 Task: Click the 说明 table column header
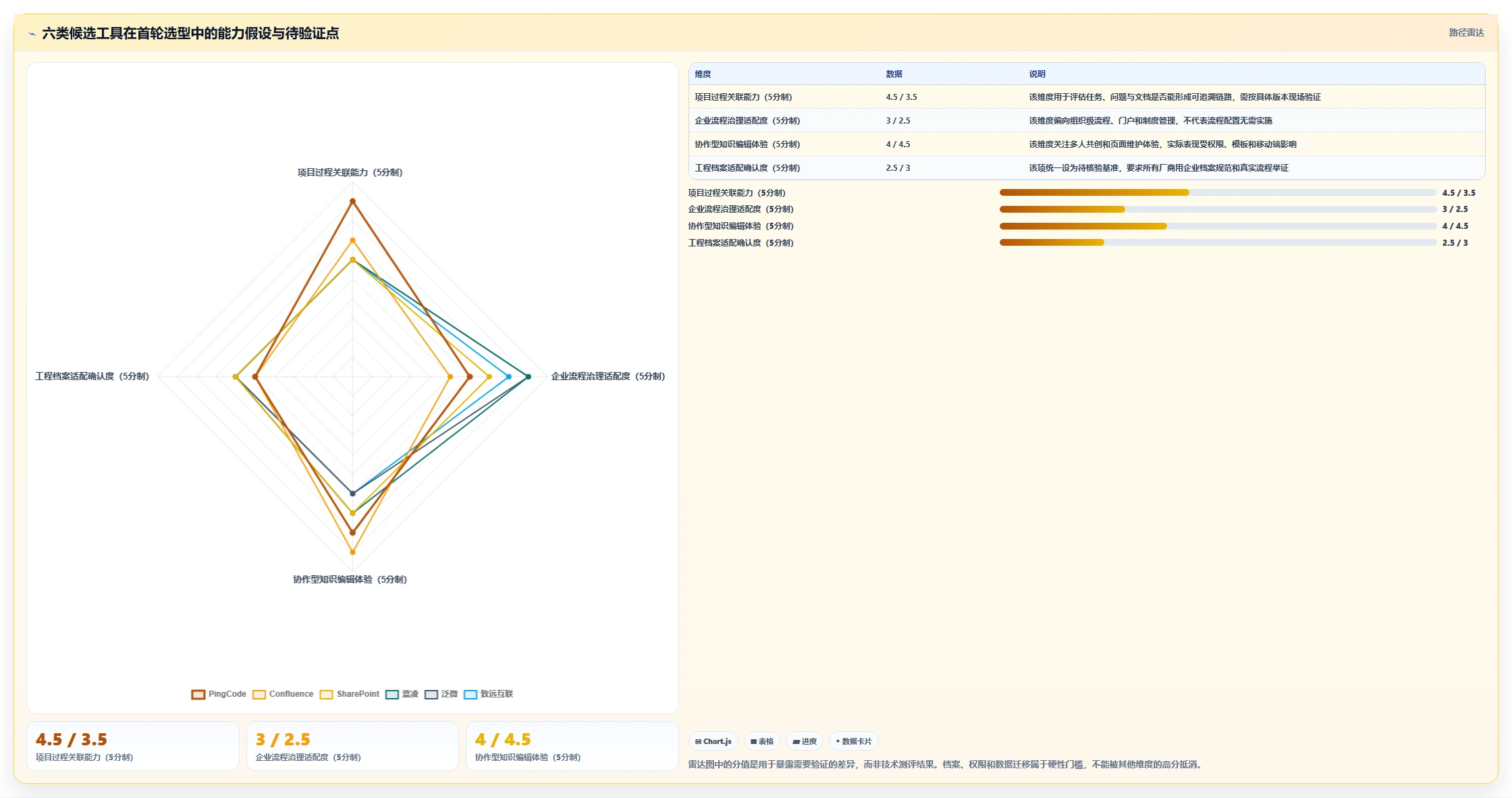tap(1037, 74)
